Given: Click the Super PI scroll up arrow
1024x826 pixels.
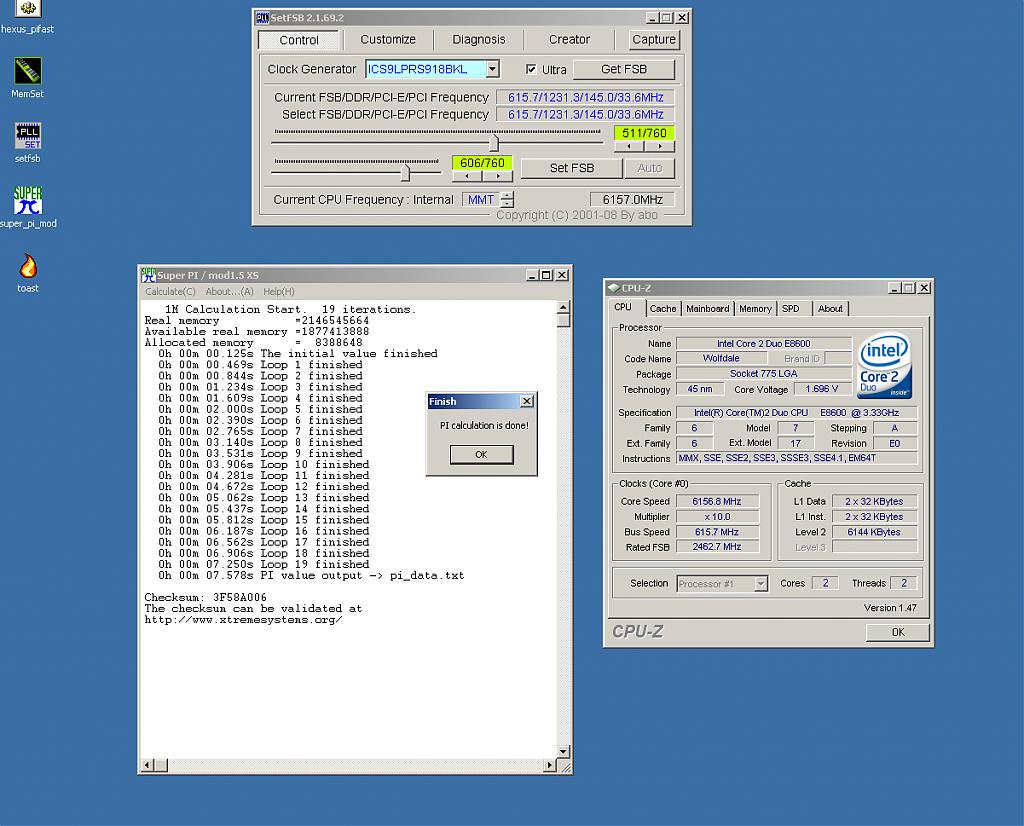Looking at the screenshot, I should [x=563, y=308].
